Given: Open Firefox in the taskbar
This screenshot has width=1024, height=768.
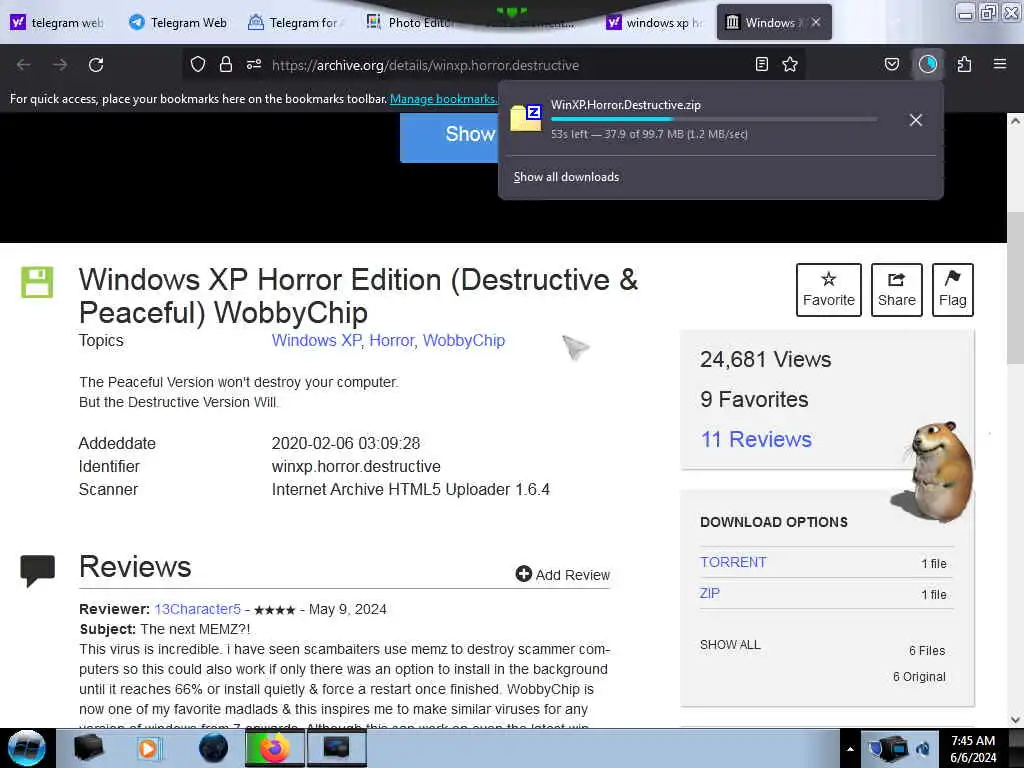Looking at the screenshot, I should pyautogui.click(x=274, y=748).
